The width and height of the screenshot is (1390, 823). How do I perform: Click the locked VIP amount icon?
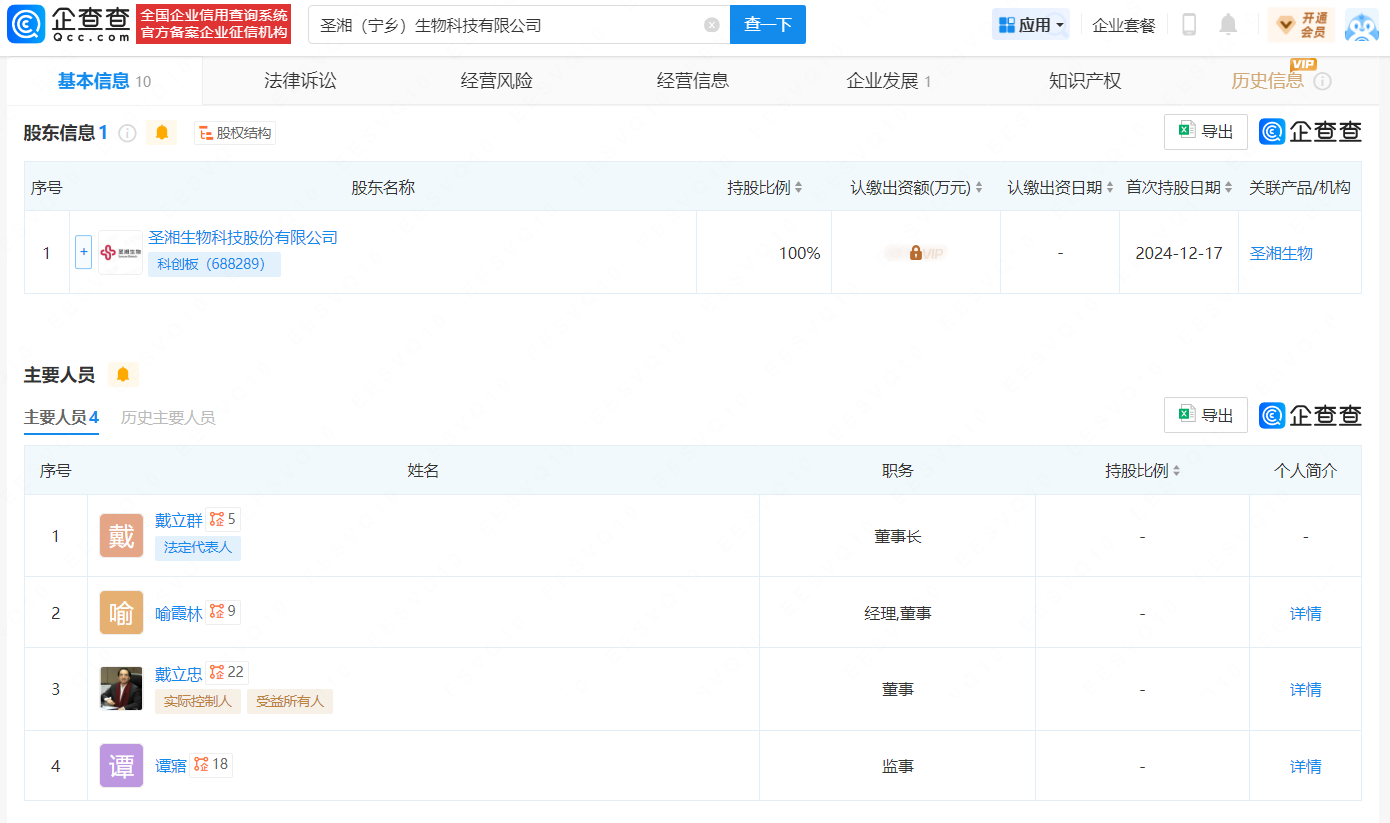pyautogui.click(x=915, y=253)
